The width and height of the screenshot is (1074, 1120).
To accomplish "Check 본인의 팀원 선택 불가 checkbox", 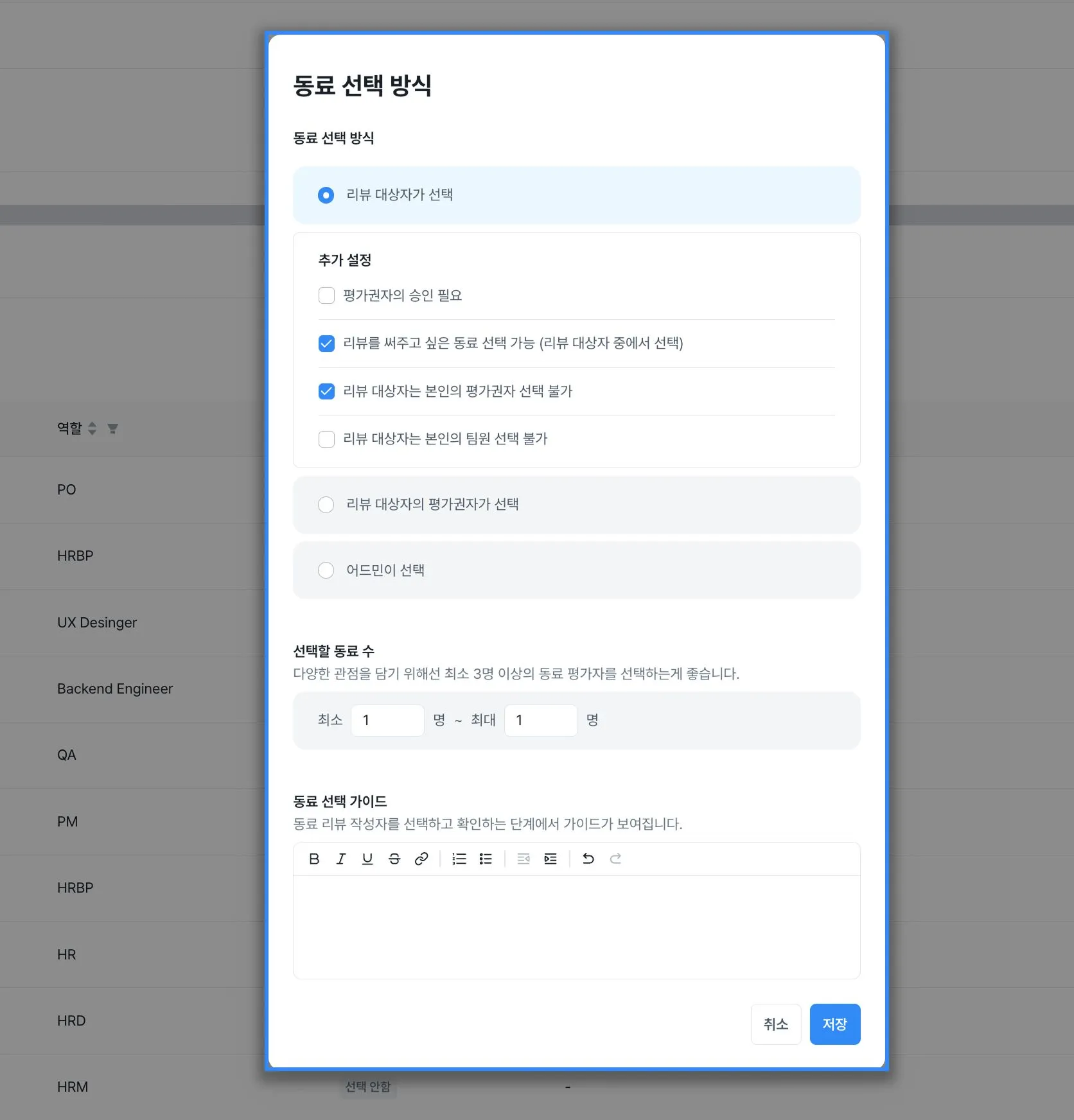I will point(326,439).
